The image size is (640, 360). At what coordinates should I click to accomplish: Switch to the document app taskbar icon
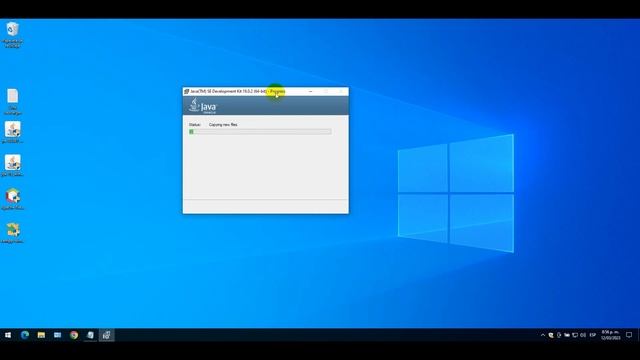(90, 335)
